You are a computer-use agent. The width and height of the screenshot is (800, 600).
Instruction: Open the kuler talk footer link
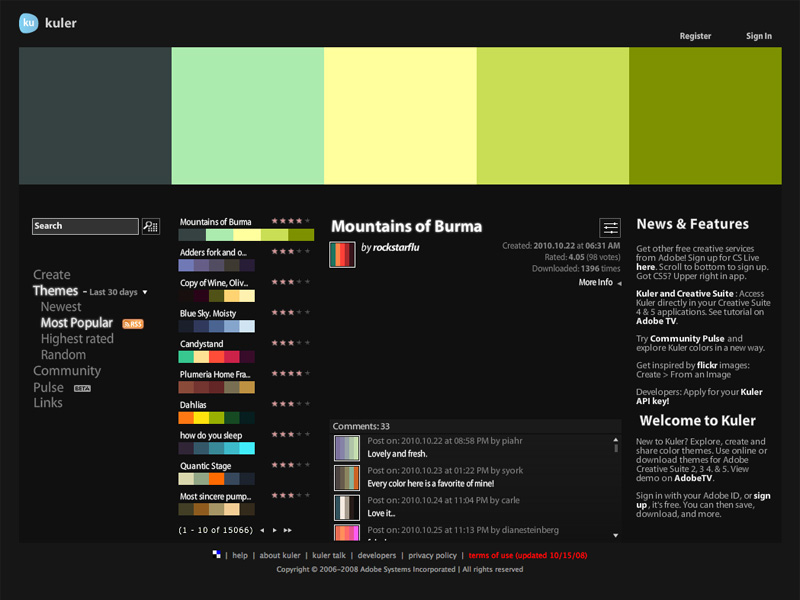click(x=329, y=555)
